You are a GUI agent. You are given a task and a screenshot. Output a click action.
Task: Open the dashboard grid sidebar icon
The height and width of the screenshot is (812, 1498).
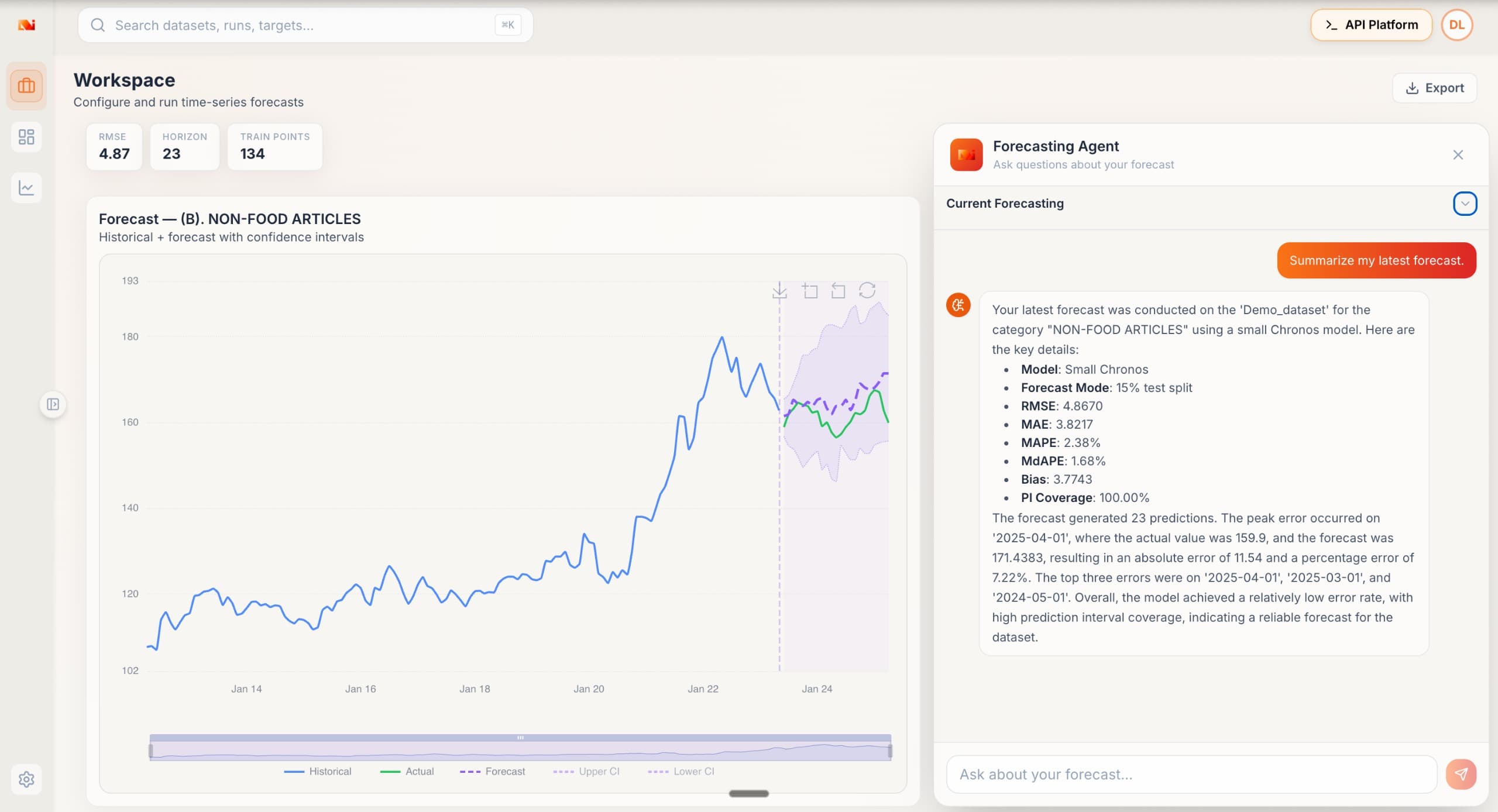26,137
